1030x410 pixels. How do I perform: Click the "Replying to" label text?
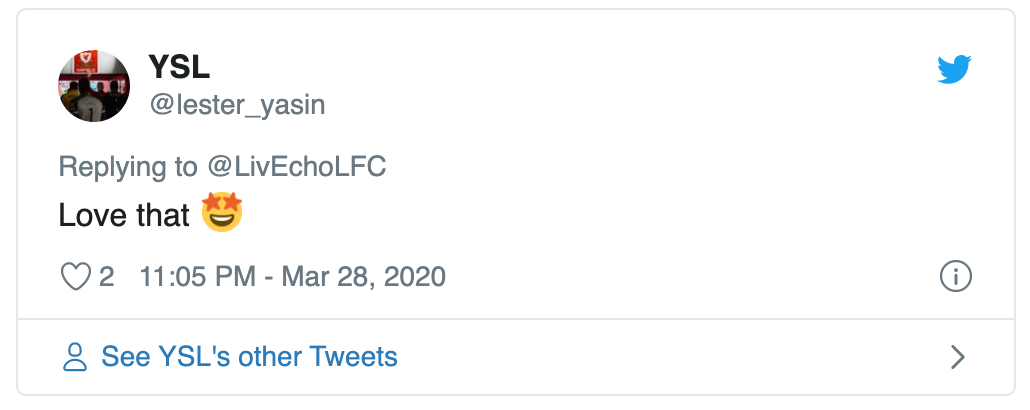128,166
